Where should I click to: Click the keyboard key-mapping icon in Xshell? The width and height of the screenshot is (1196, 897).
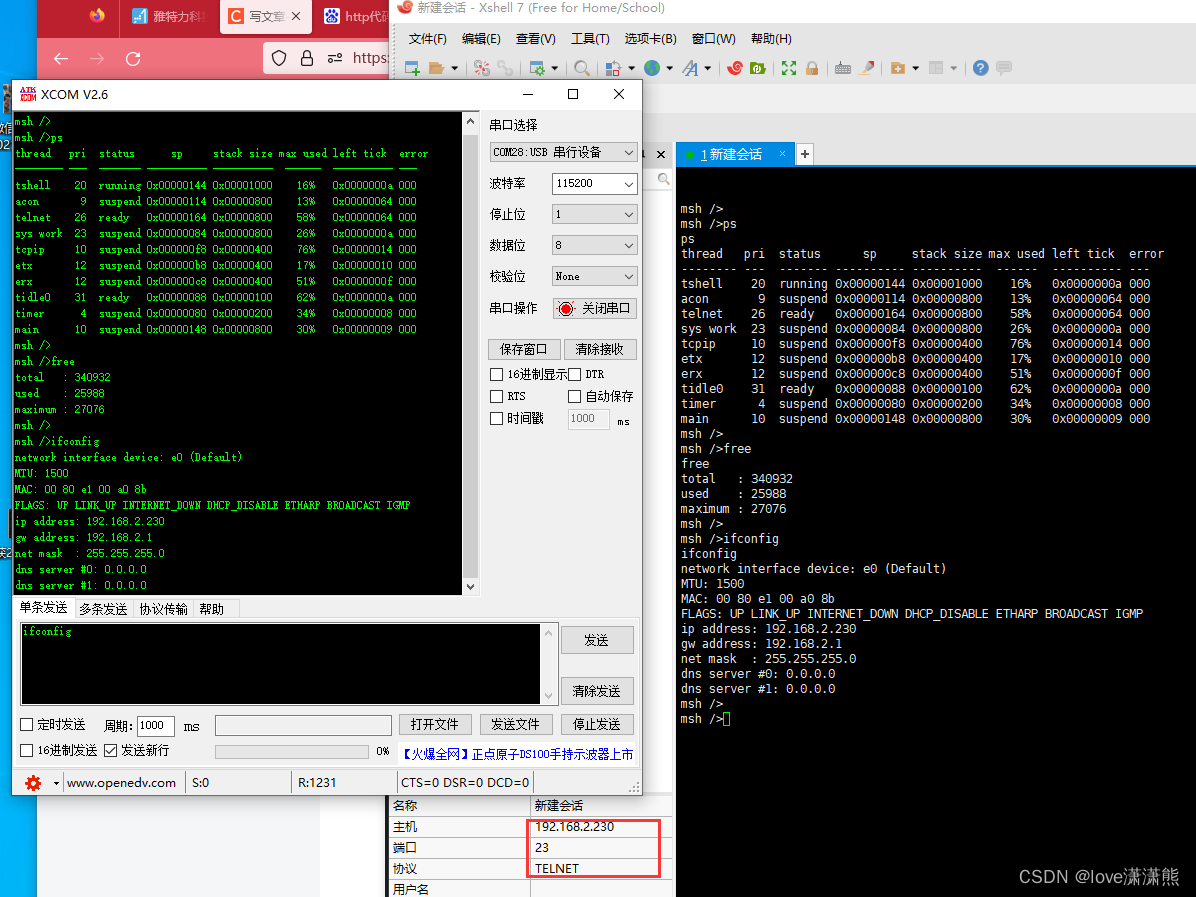click(x=843, y=69)
